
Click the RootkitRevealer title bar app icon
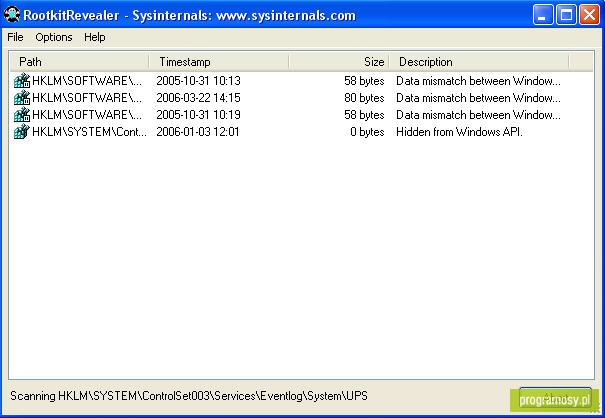coord(12,15)
